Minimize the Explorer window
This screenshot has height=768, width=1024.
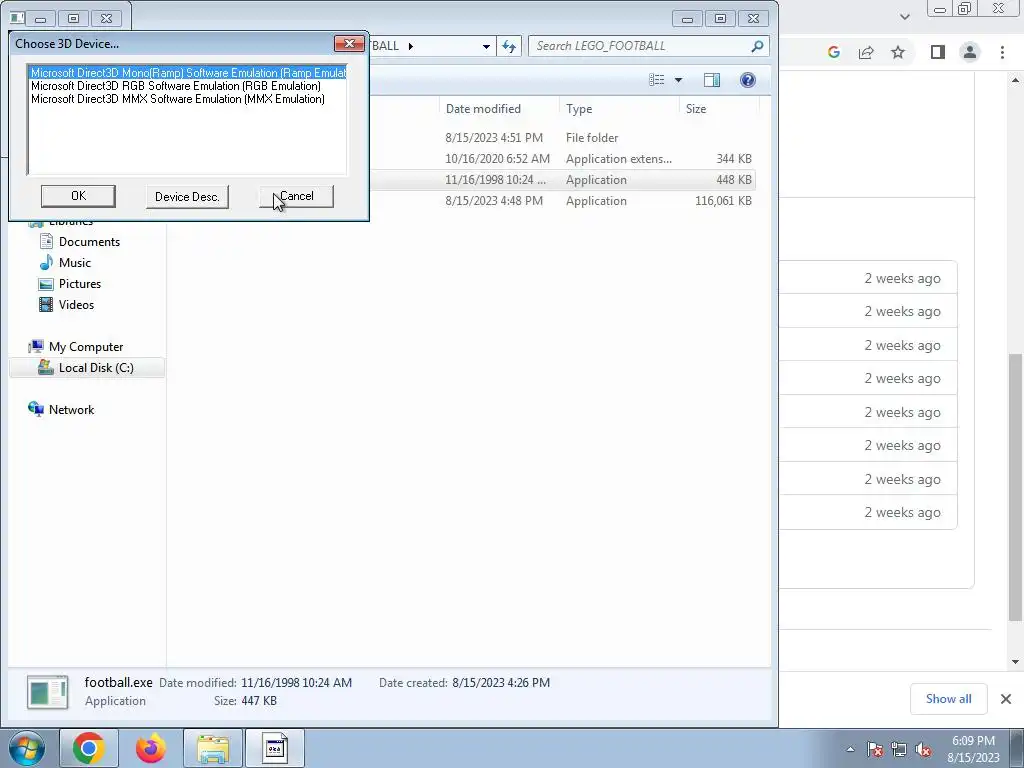pyautogui.click(x=687, y=19)
